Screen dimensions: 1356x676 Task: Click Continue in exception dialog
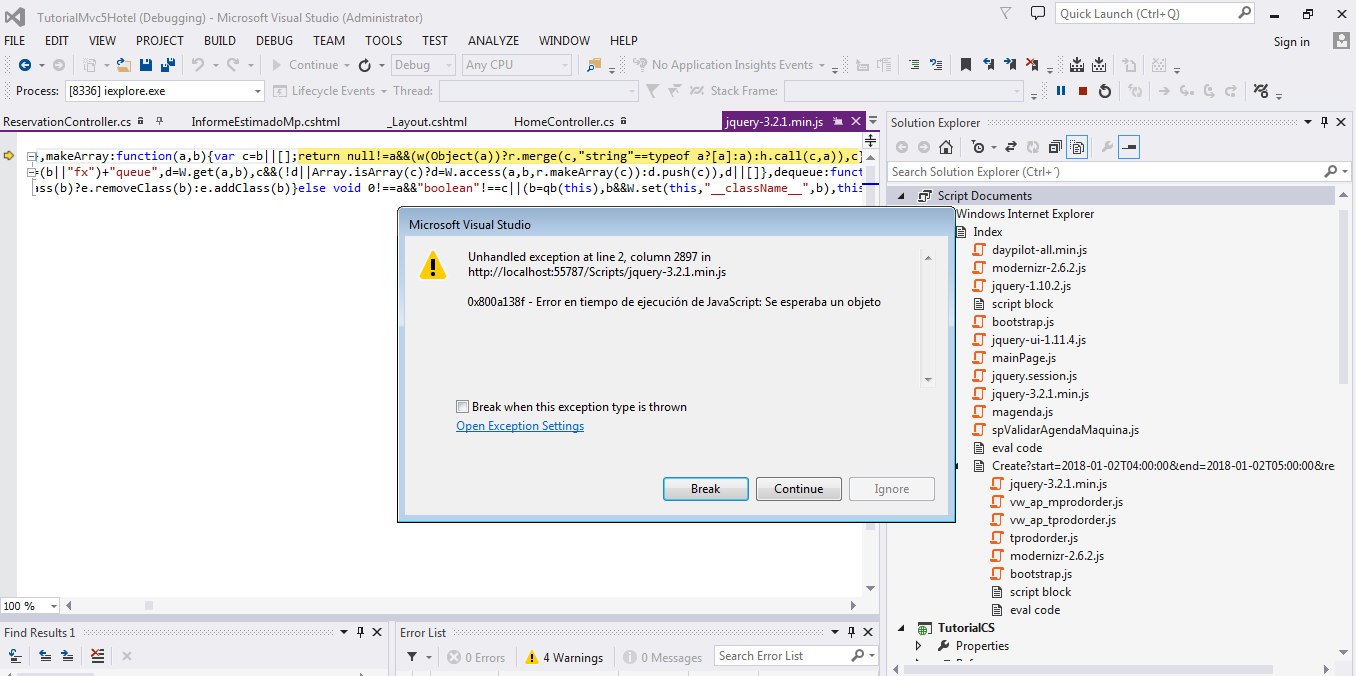[798, 489]
